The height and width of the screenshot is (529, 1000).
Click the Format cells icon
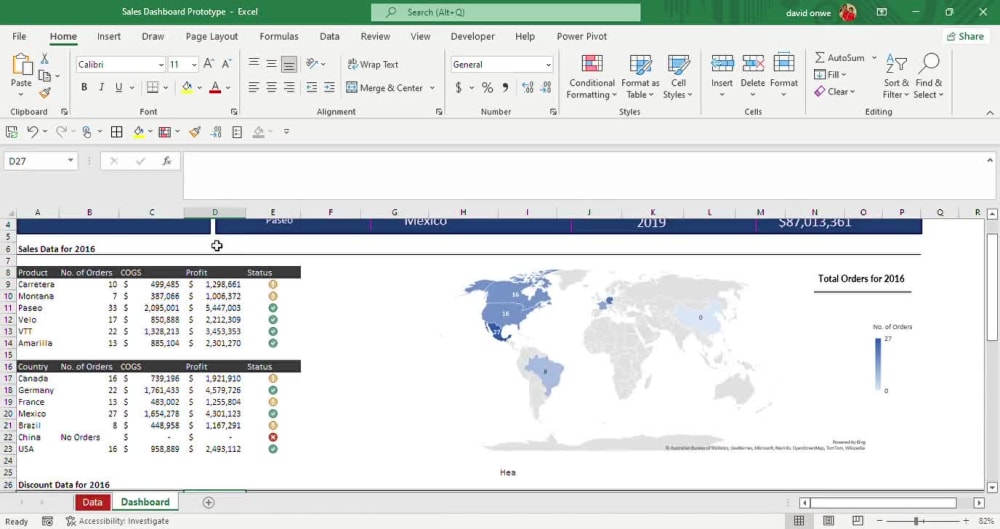tap(784, 64)
